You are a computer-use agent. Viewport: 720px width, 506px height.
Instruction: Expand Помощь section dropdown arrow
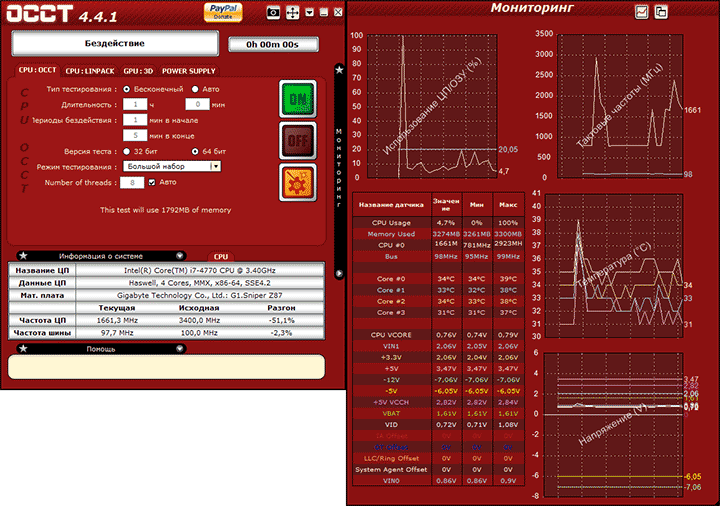pyautogui.click(x=180, y=349)
